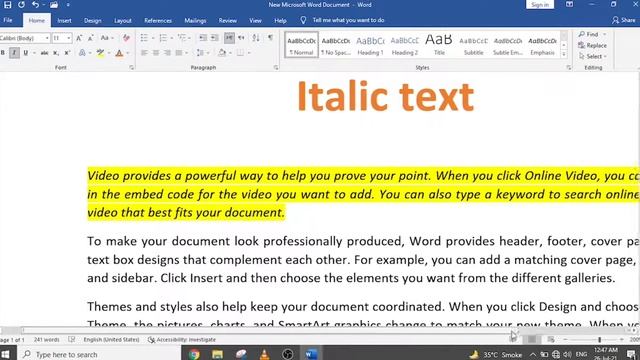Toggle Show/Hide paragraph marks
Image resolution: width=640 pixels, height=360 pixels.
[x=270, y=38]
